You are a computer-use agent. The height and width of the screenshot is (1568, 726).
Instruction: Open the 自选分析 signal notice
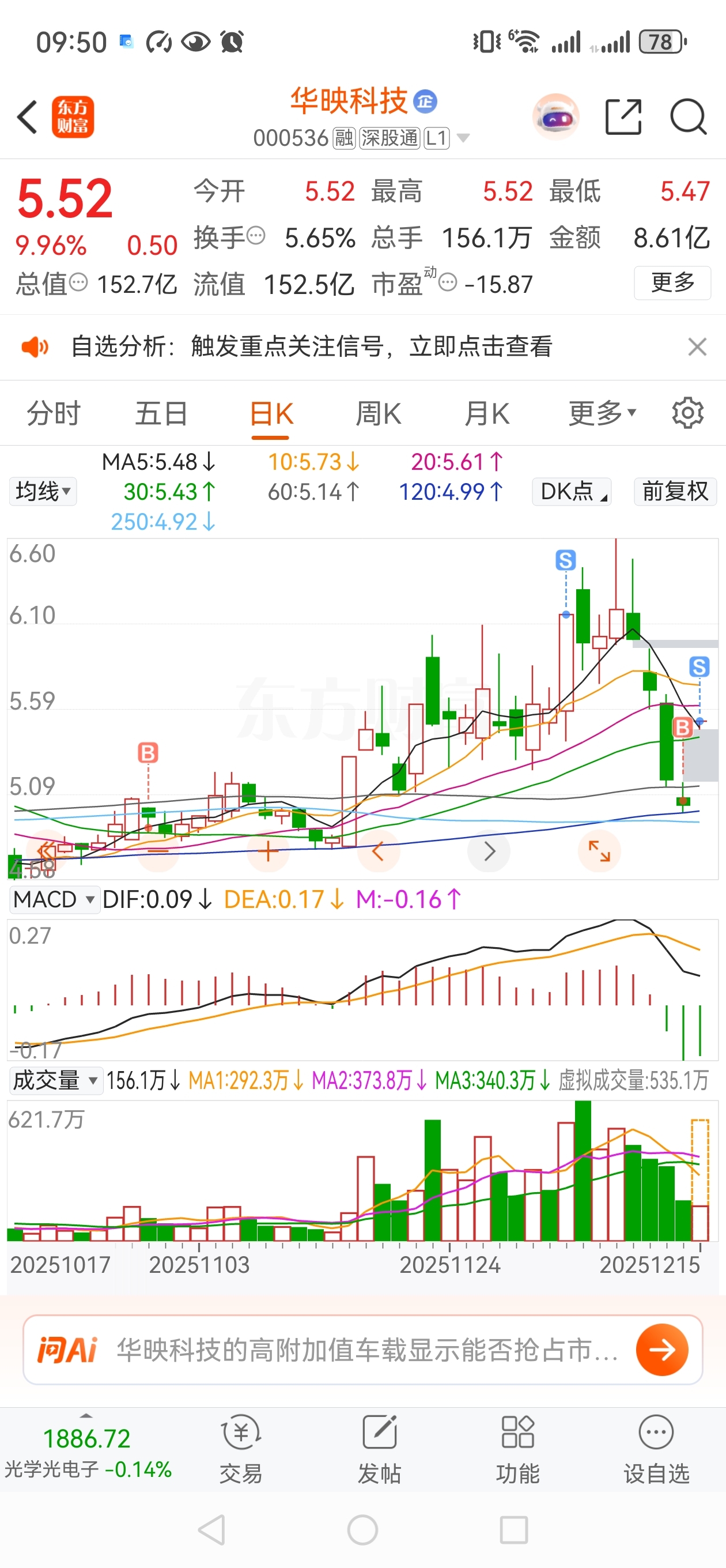coord(312,347)
